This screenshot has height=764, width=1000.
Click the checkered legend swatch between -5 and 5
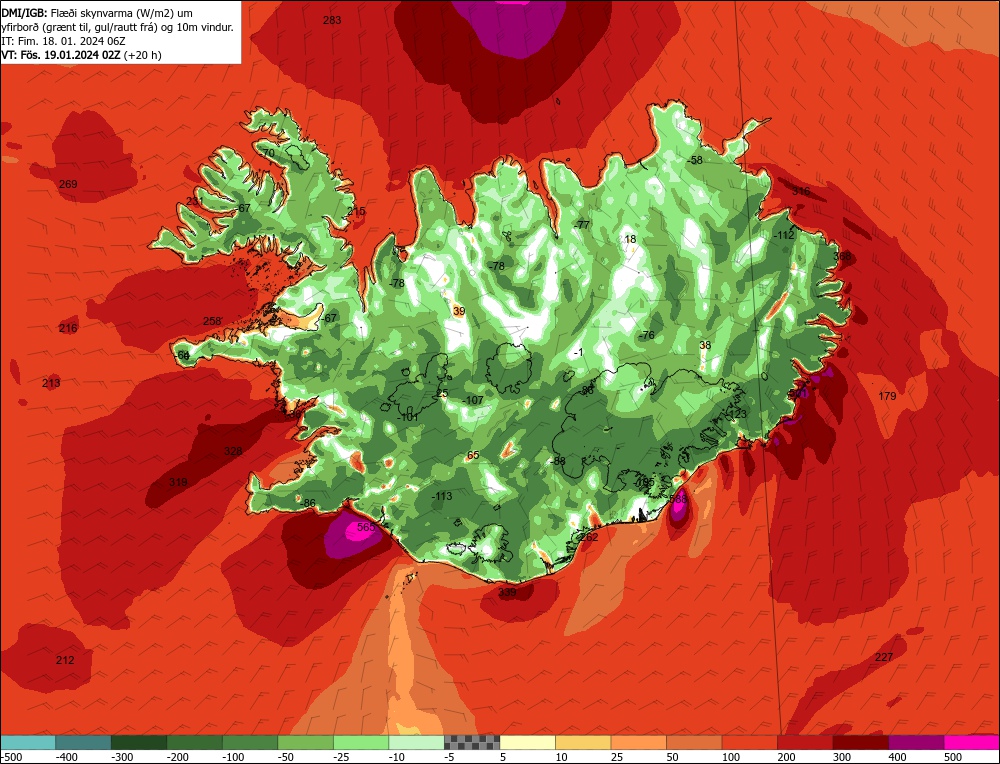point(472,742)
